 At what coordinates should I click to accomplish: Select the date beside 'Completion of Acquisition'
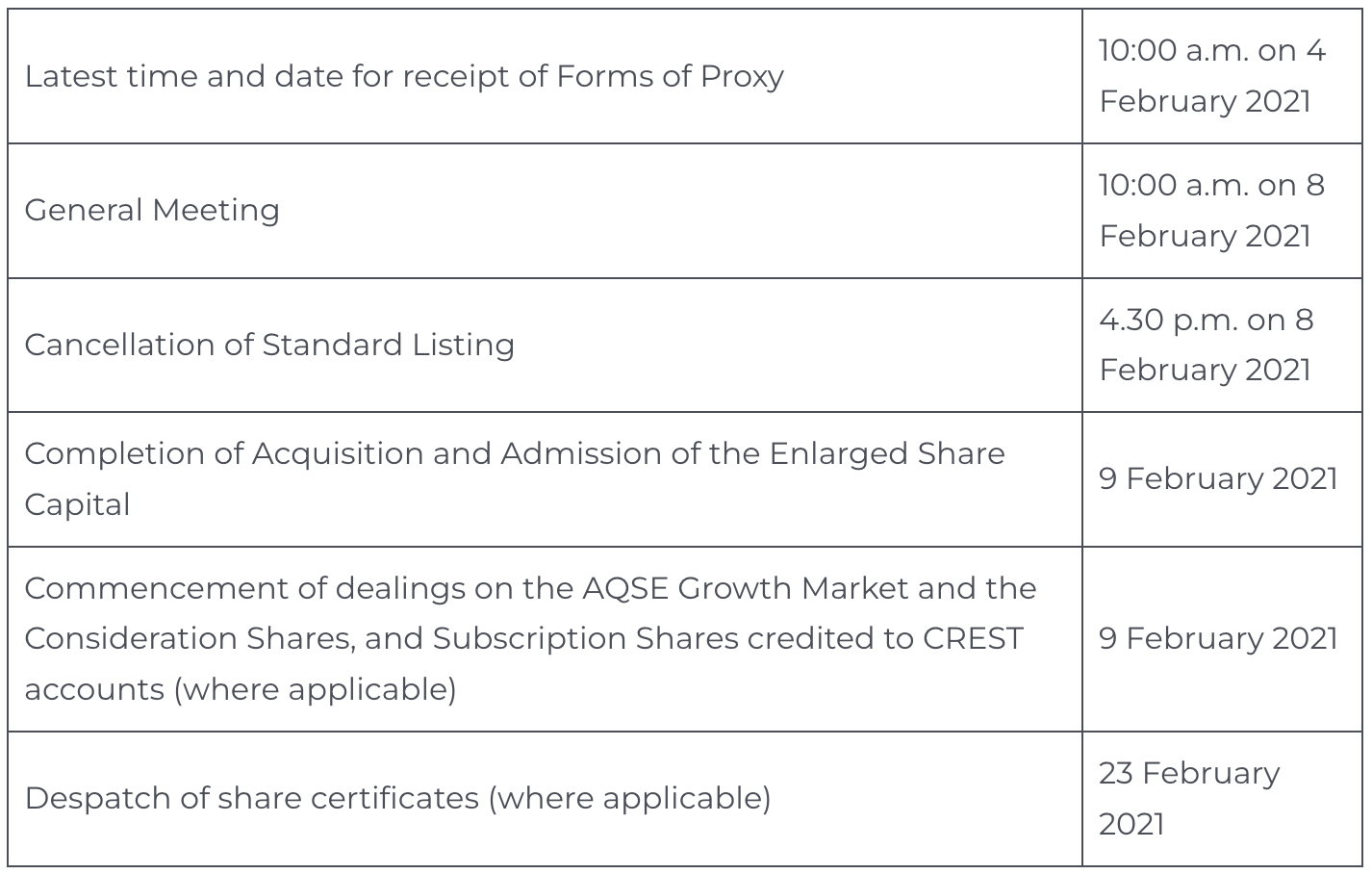(x=1218, y=478)
